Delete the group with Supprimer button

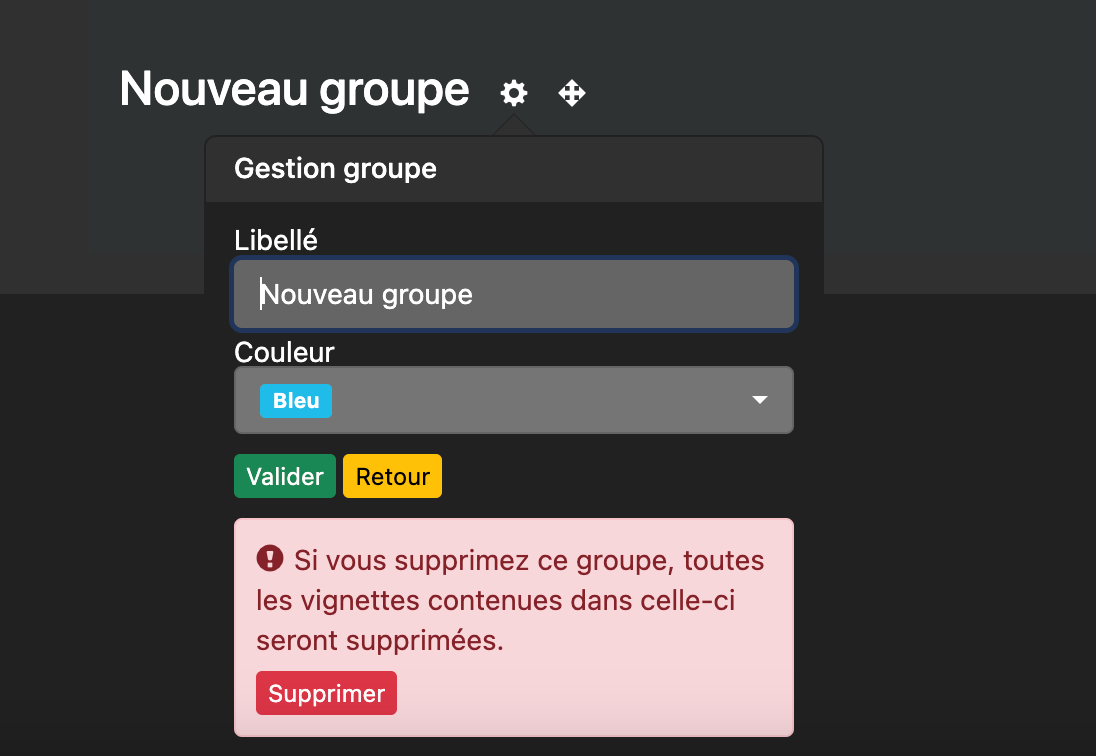[326, 693]
